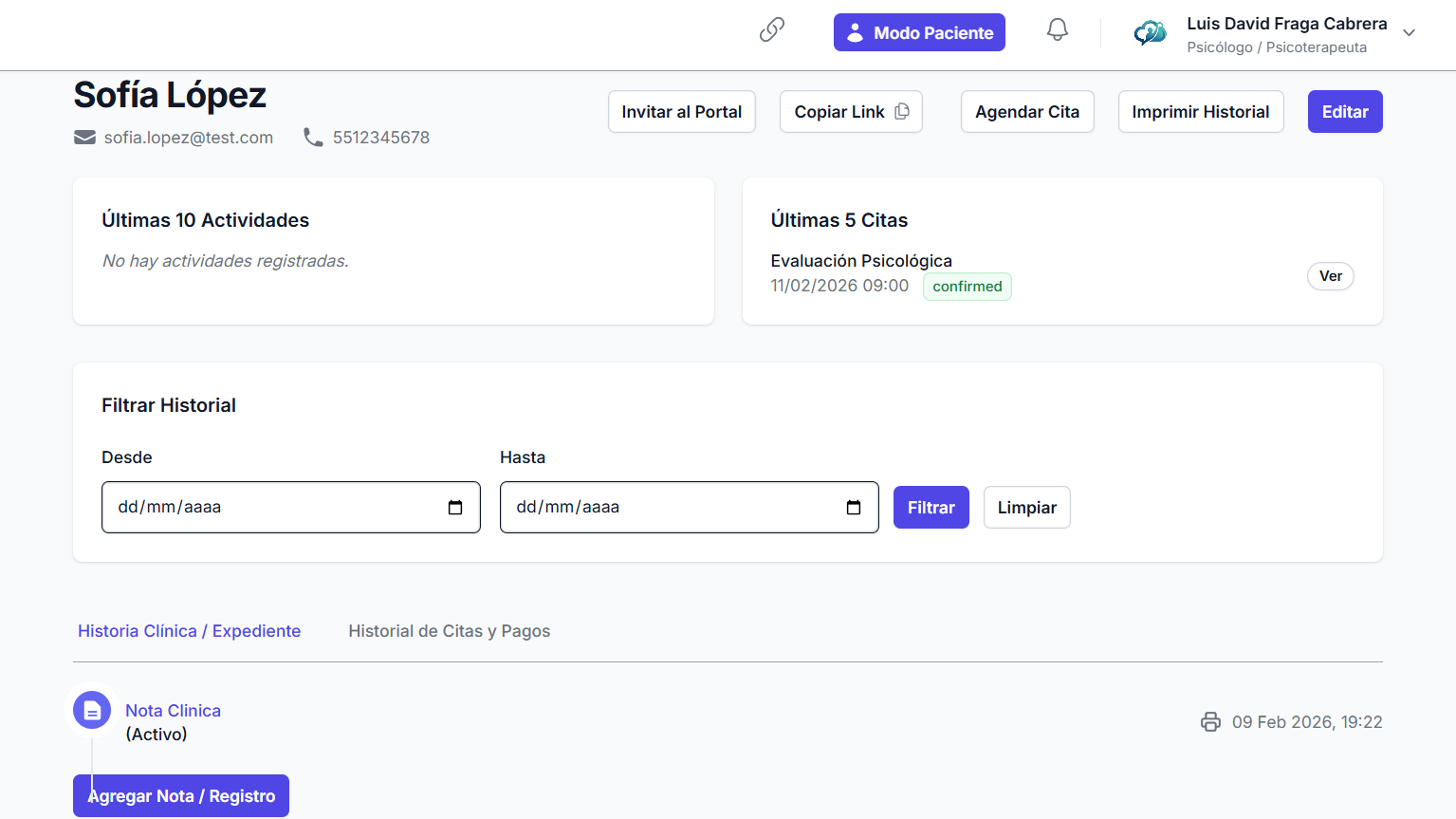1456x819 pixels.
Task: Click the Nota Clinica document icon
Action: [92, 710]
